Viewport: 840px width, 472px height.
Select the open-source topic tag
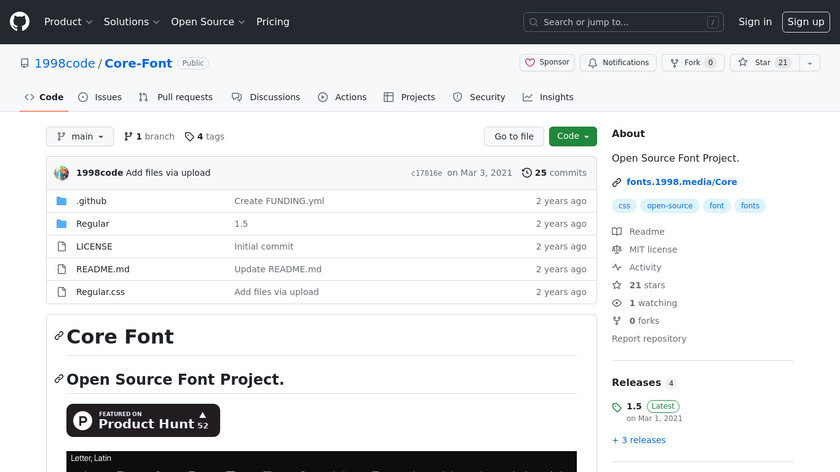pos(669,206)
